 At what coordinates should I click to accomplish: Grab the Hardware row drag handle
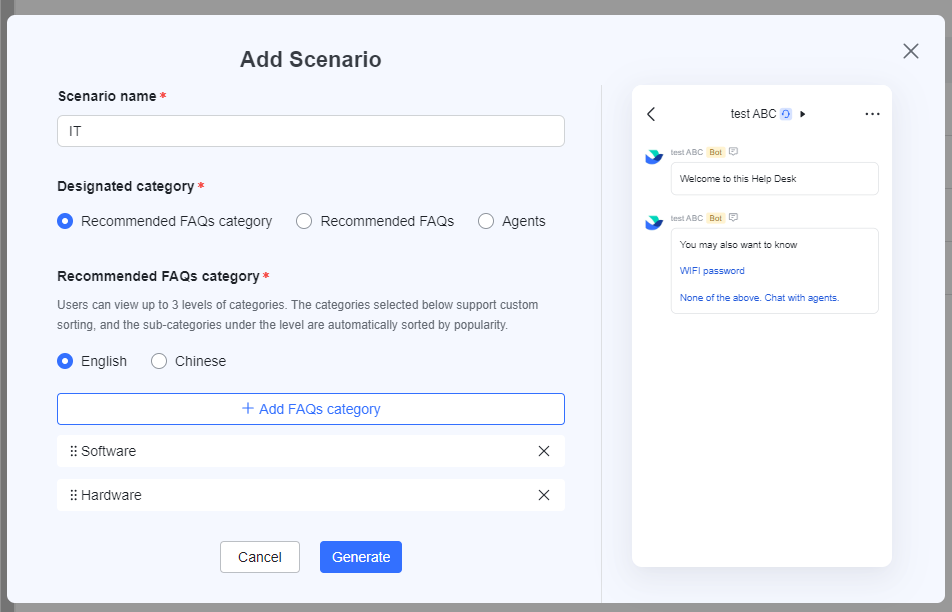click(x=73, y=495)
